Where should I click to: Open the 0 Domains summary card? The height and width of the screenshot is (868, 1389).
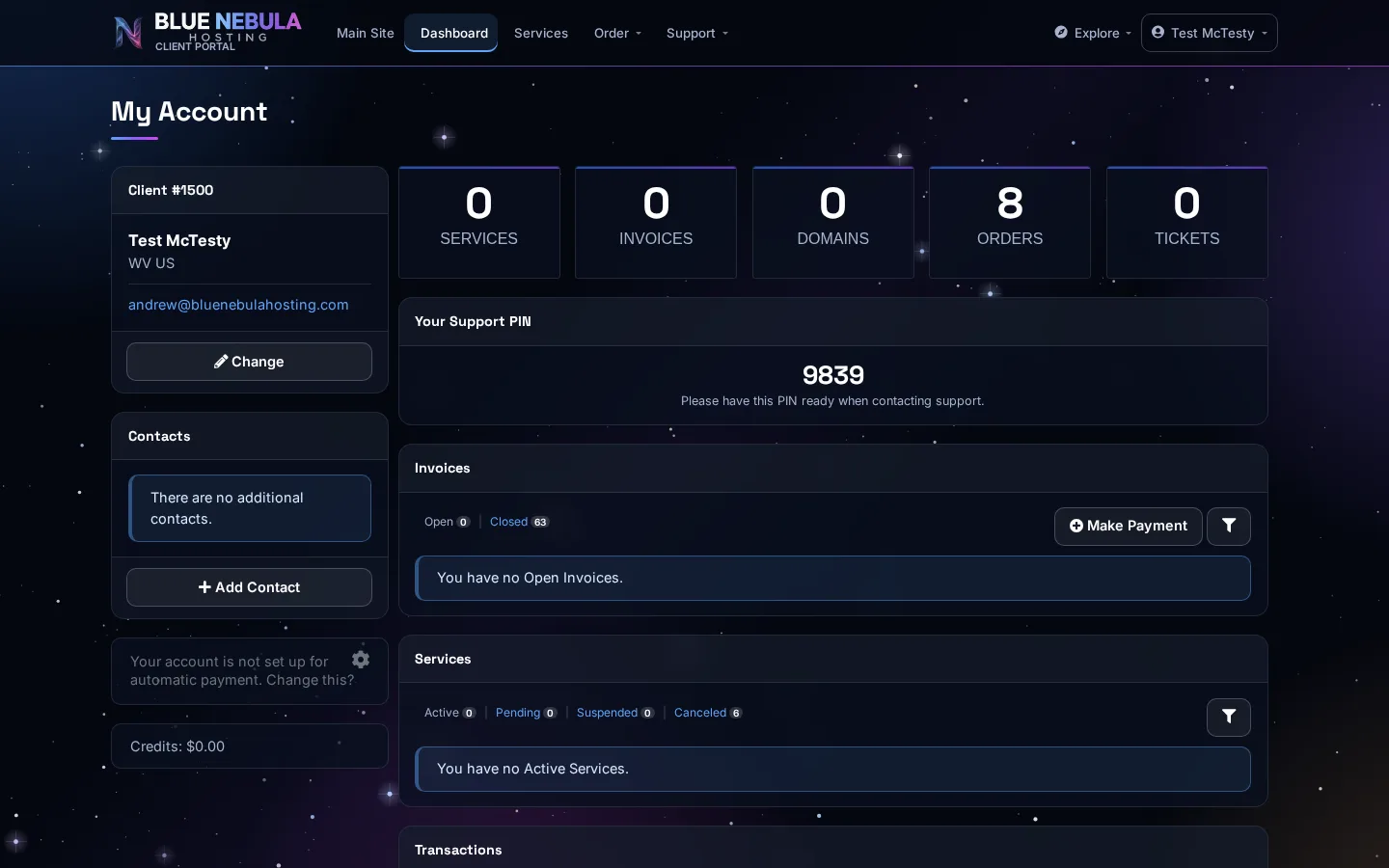click(x=833, y=223)
